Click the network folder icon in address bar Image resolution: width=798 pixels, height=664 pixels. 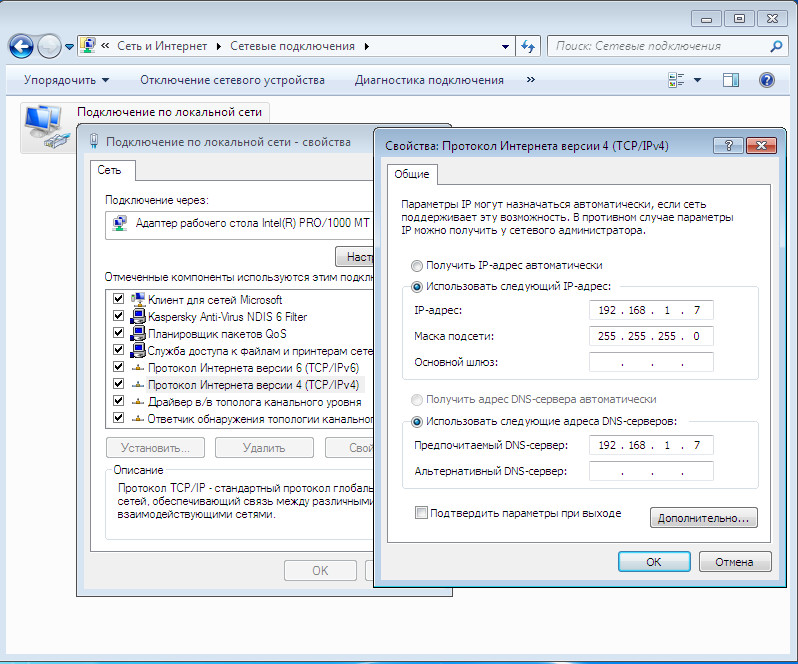[88, 45]
